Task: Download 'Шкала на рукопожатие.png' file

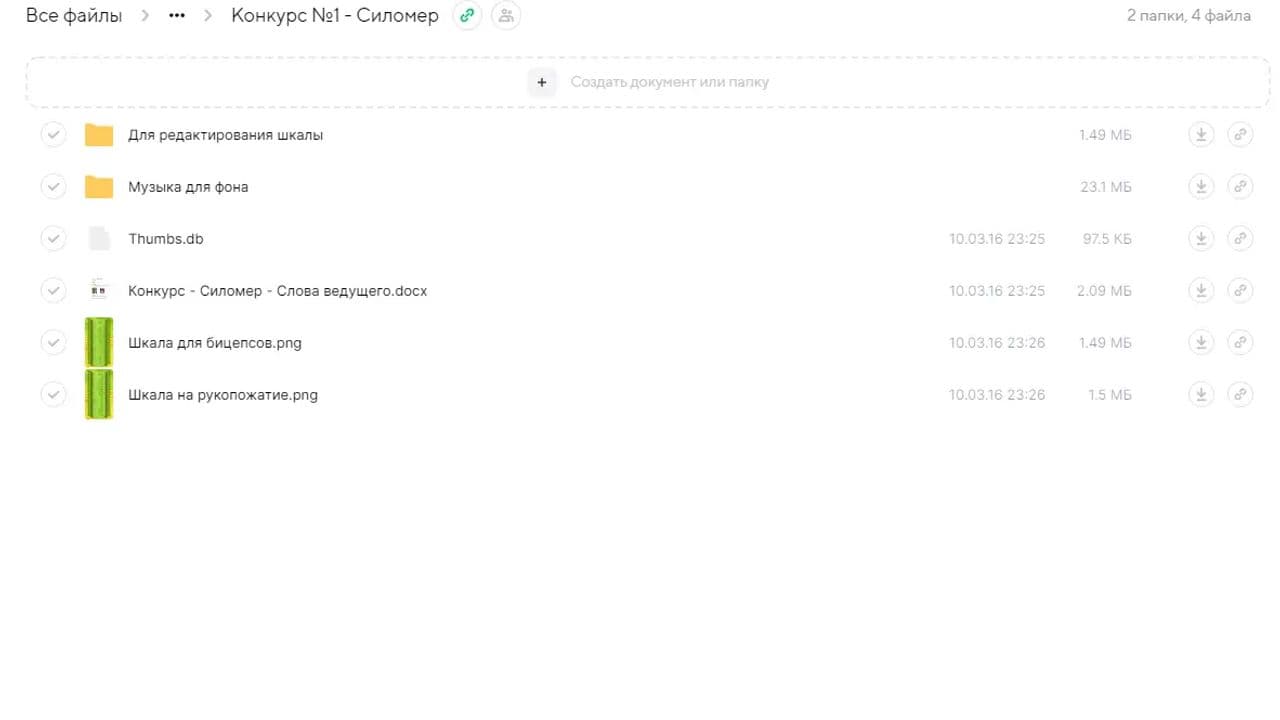Action: 1200,395
